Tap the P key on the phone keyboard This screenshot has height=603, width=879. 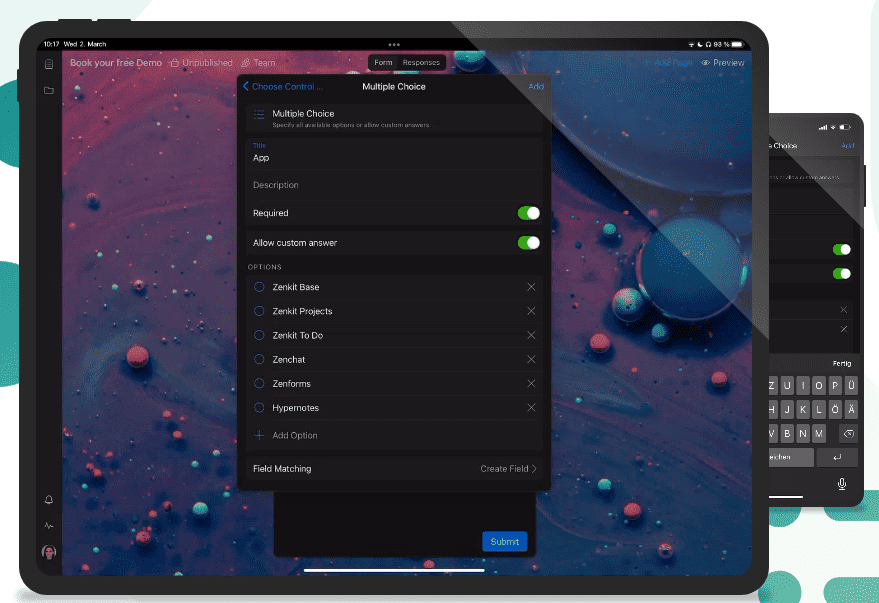click(835, 386)
